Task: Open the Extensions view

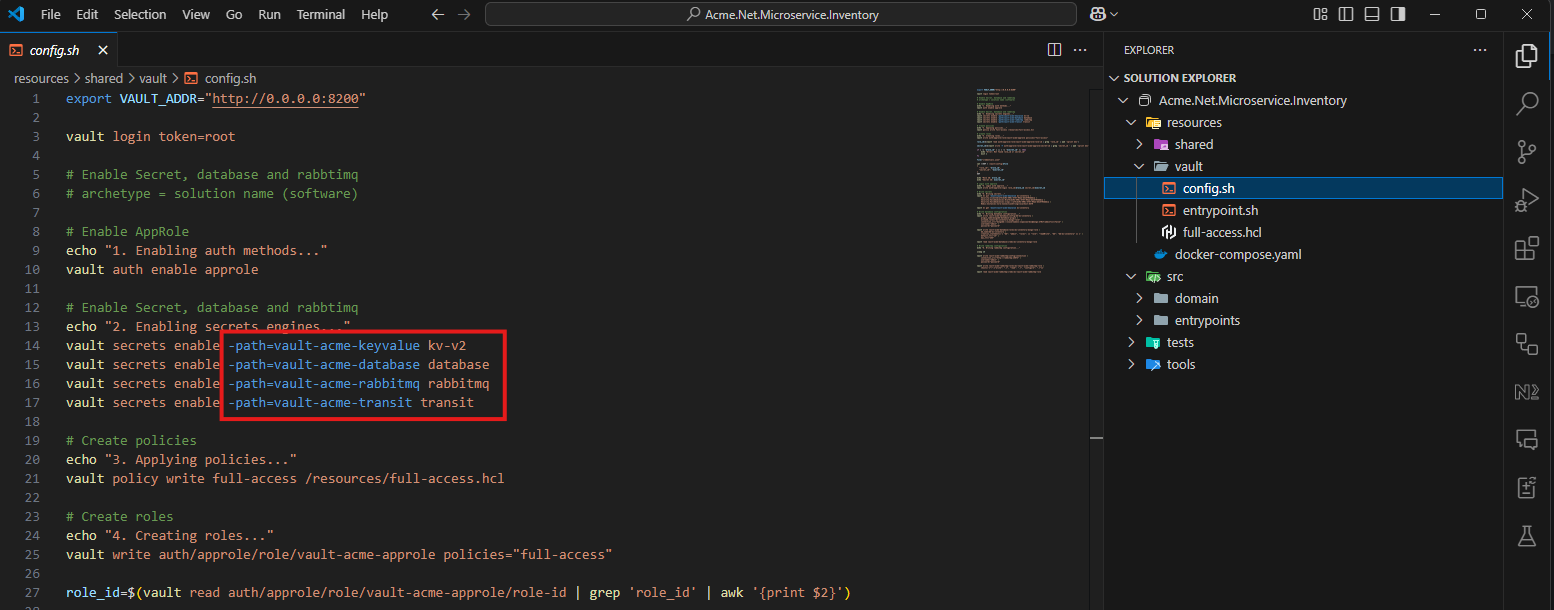Action: tap(1526, 248)
